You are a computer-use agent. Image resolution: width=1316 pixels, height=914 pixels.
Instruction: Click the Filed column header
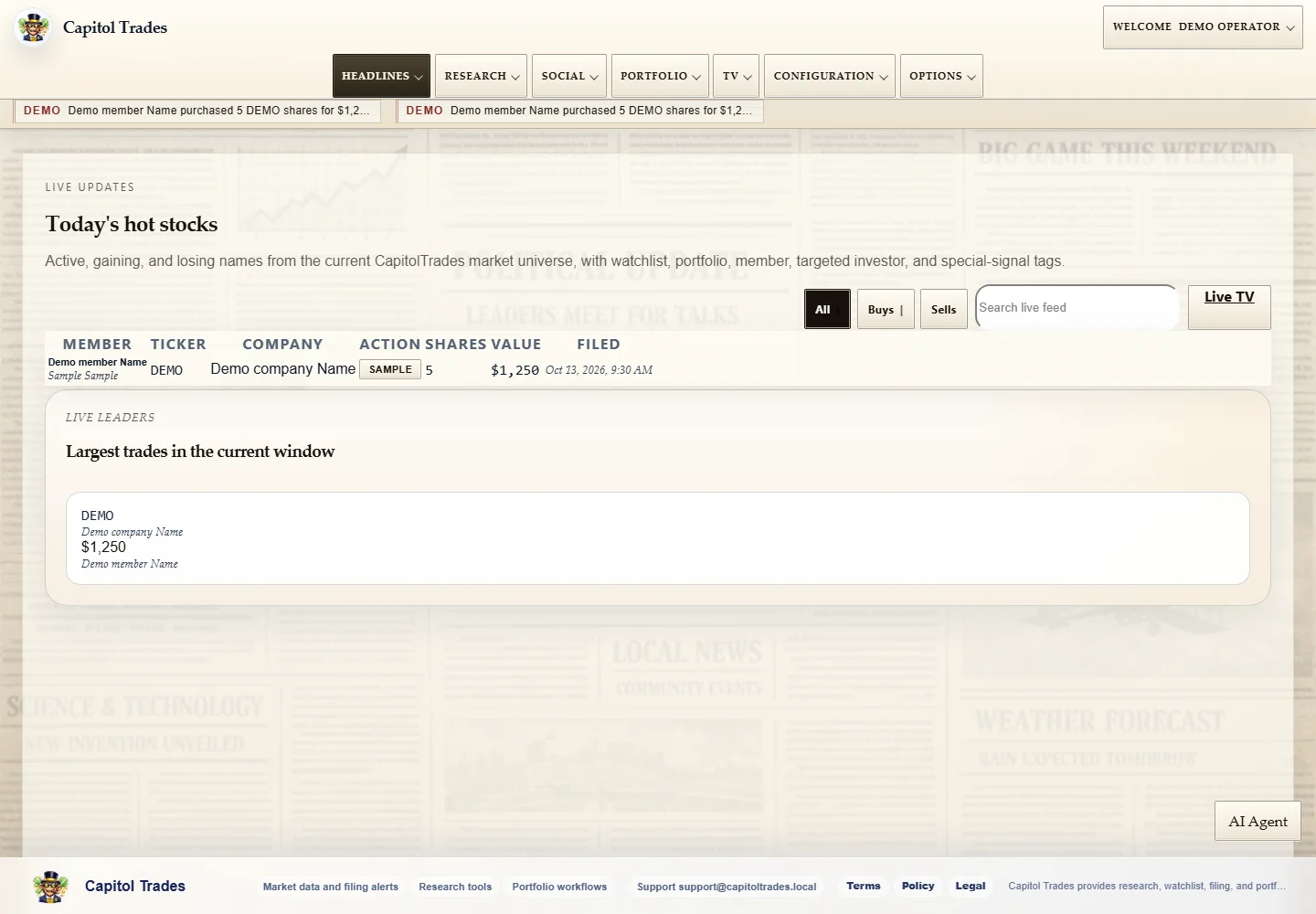tap(599, 345)
